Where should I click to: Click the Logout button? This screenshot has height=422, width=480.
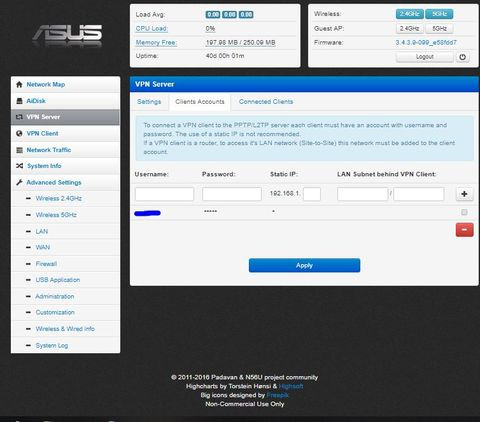(425, 57)
